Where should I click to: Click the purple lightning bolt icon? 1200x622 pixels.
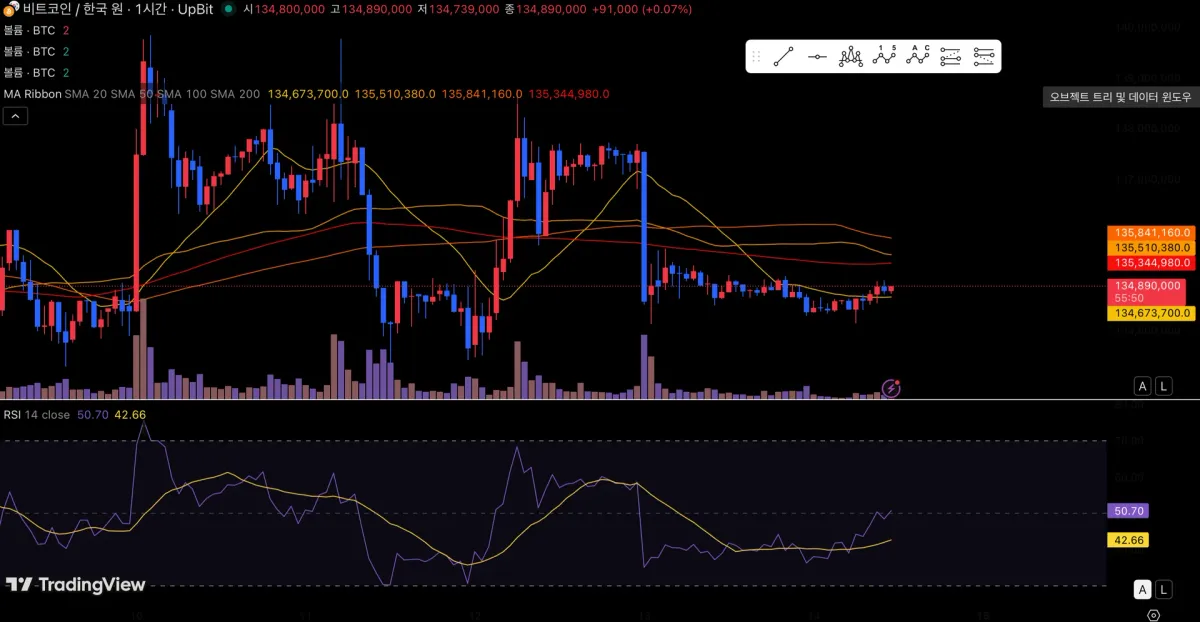coord(891,388)
